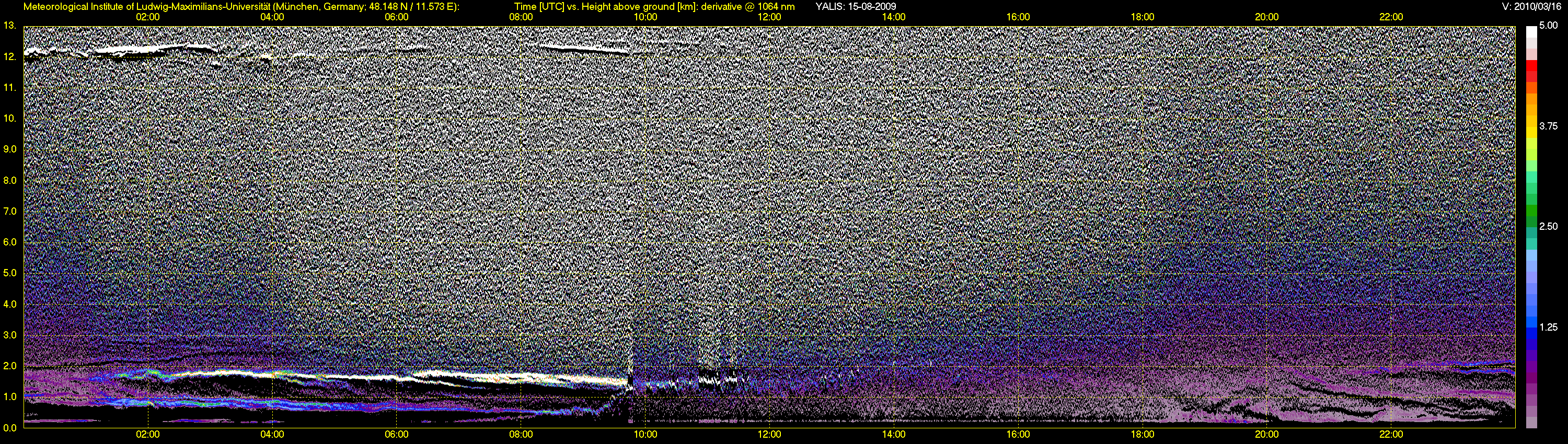Click the 1.0 height axis label
This screenshot has height=444, width=1568.
pos(10,396)
